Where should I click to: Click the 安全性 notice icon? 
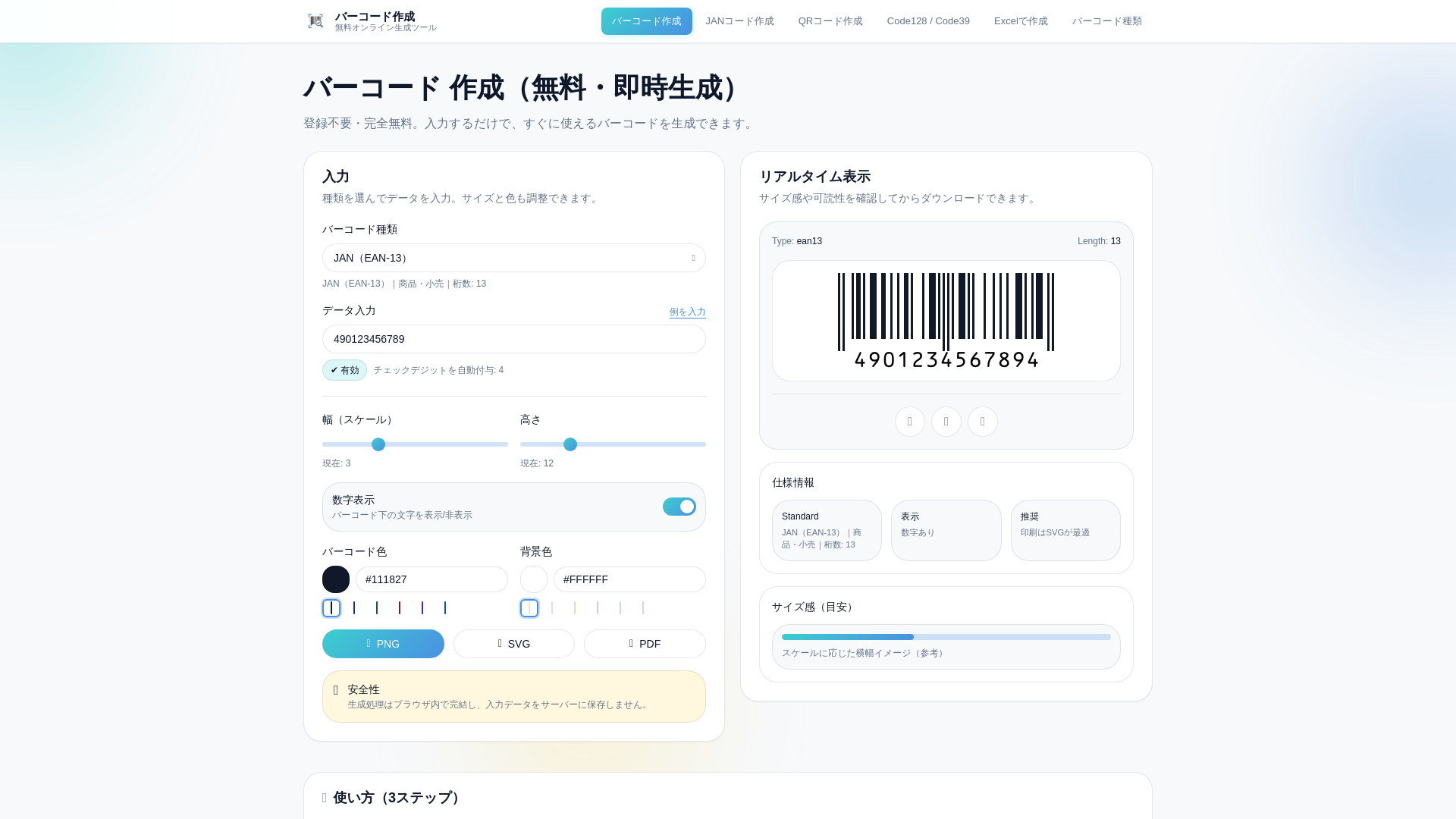336,690
